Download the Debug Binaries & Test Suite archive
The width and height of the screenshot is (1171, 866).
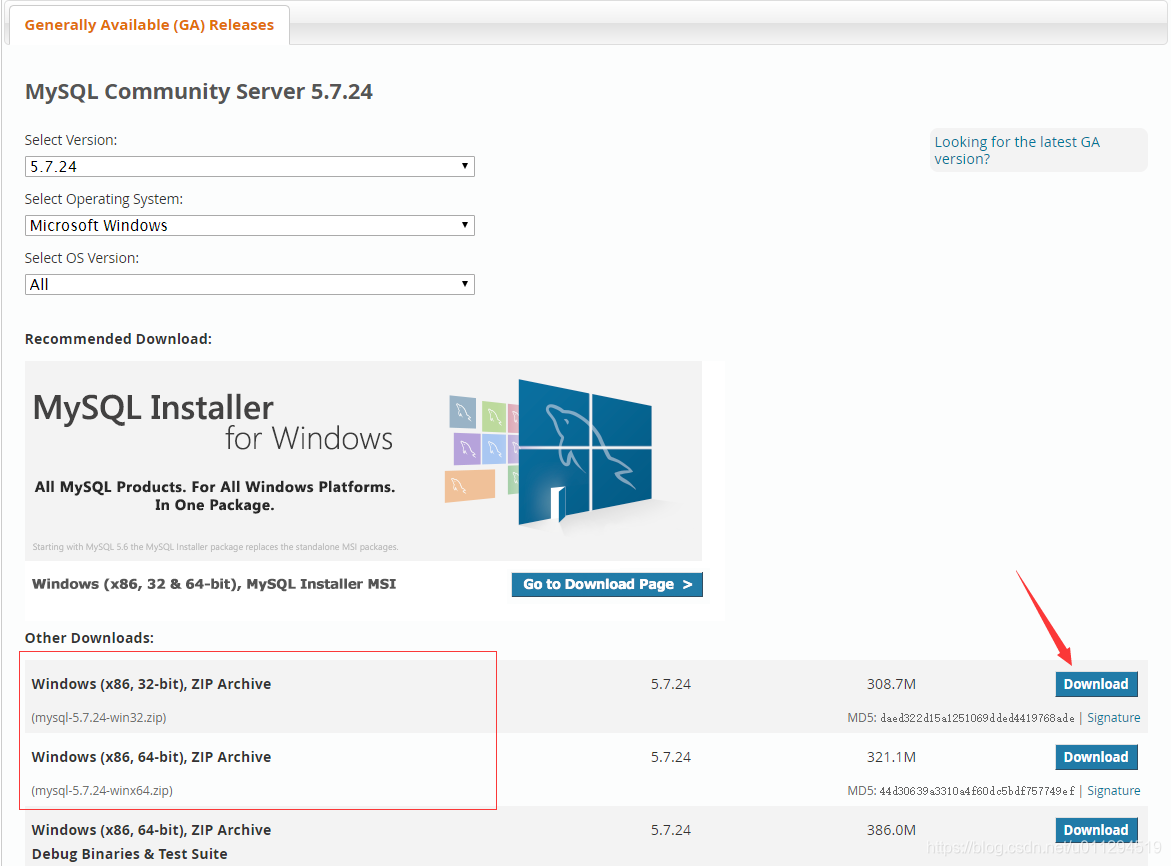point(1096,829)
